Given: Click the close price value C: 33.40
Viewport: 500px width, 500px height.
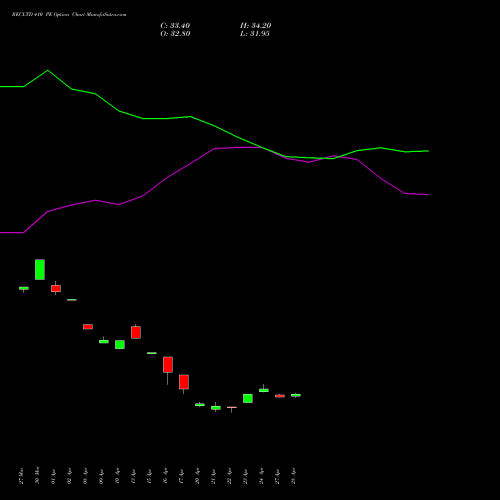Looking at the screenshot, I should [x=175, y=26].
